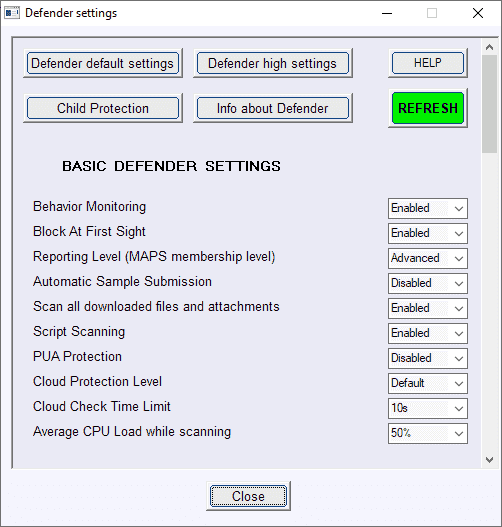Click the scrollbar up arrow
The image size is (502, 527).
(x=489, y=47)
